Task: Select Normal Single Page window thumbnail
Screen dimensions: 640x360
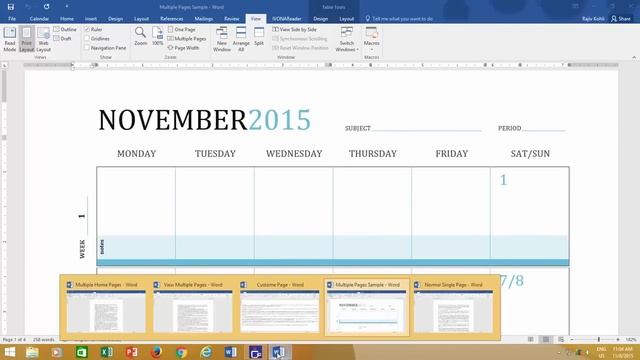Action: (453, 307)
